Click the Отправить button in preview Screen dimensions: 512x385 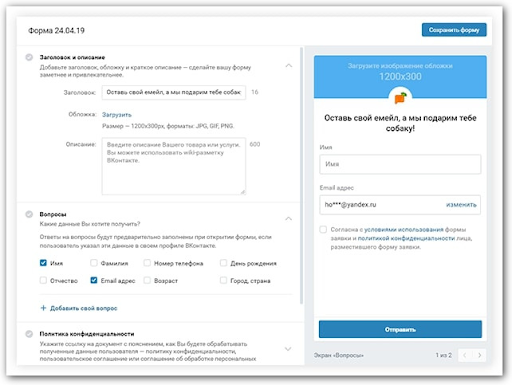coord(400,329)
